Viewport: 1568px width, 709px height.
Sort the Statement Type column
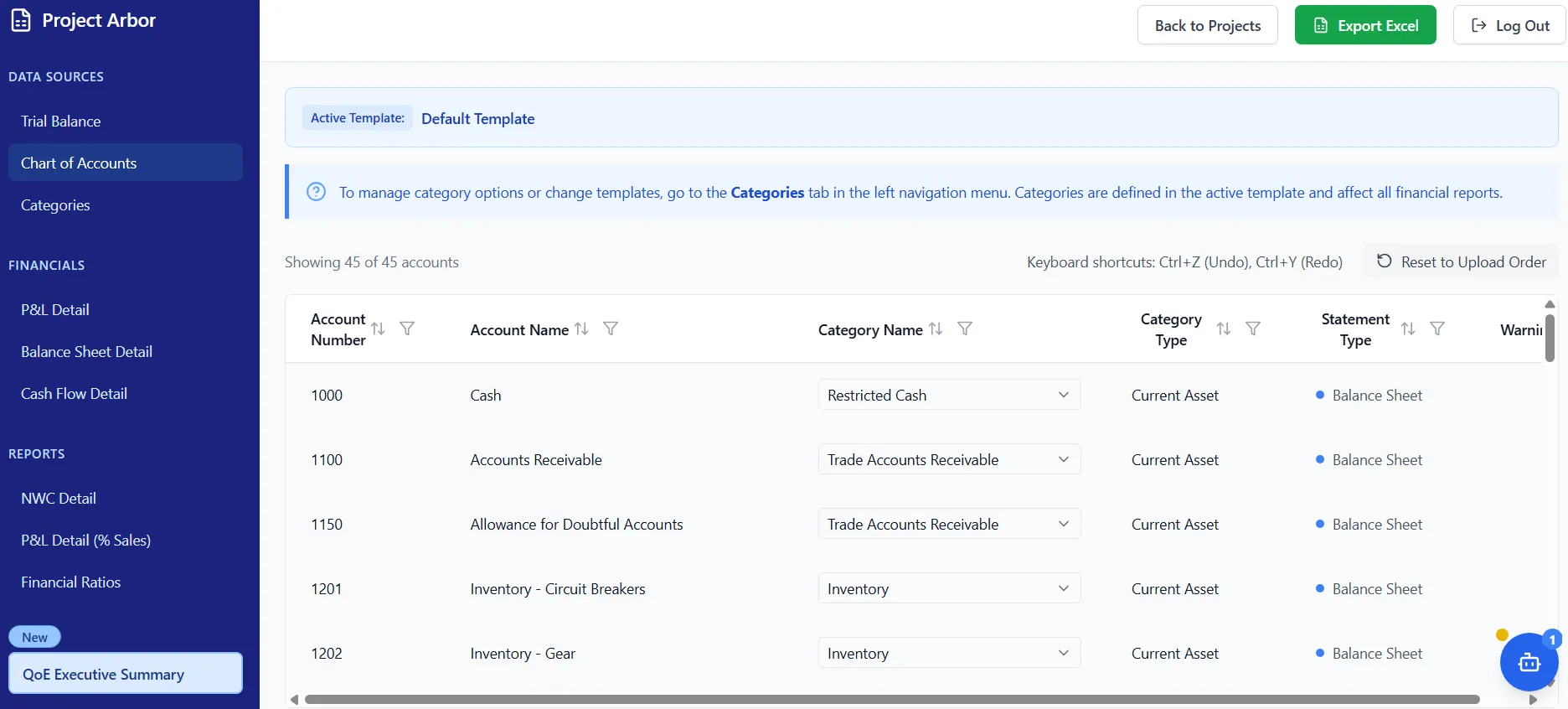tap(1408, 329)
